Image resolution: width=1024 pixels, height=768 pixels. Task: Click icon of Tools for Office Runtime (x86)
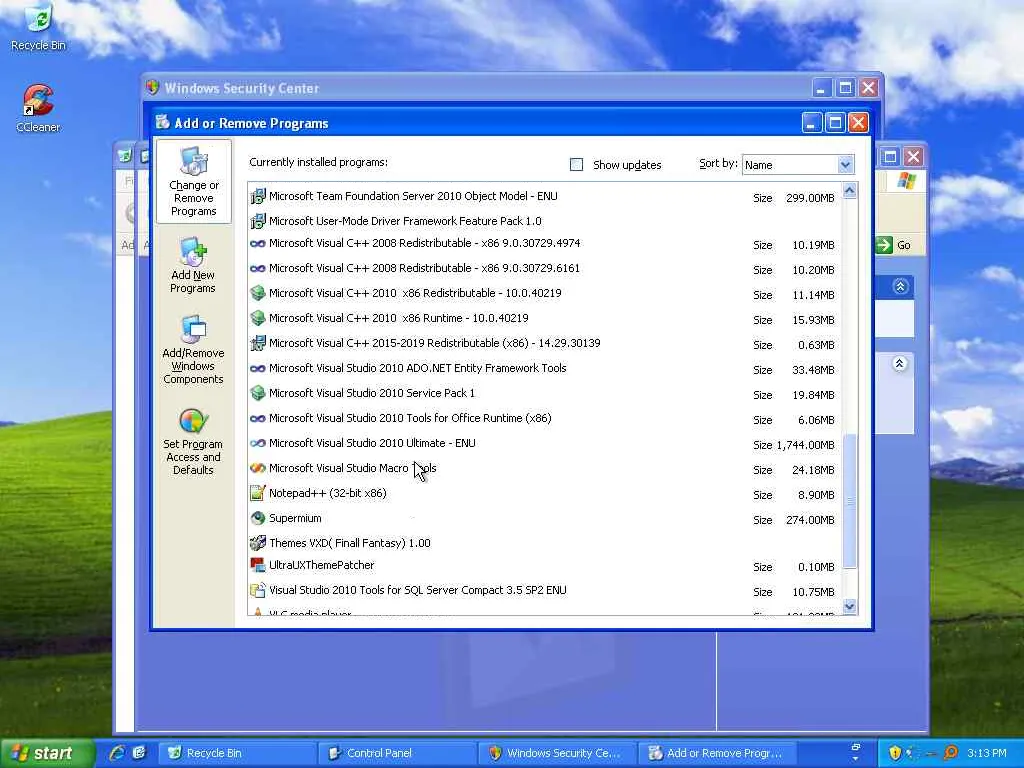(x=258, y=419)
